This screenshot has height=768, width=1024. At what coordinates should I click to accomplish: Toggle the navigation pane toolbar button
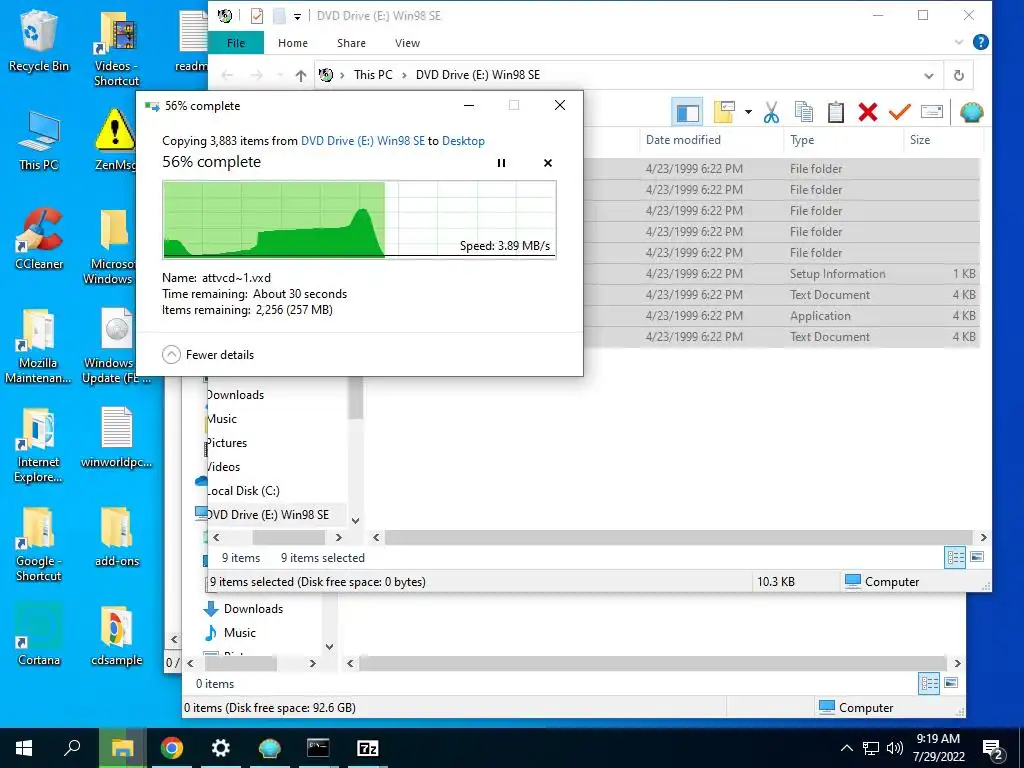(x=686, y=112)
